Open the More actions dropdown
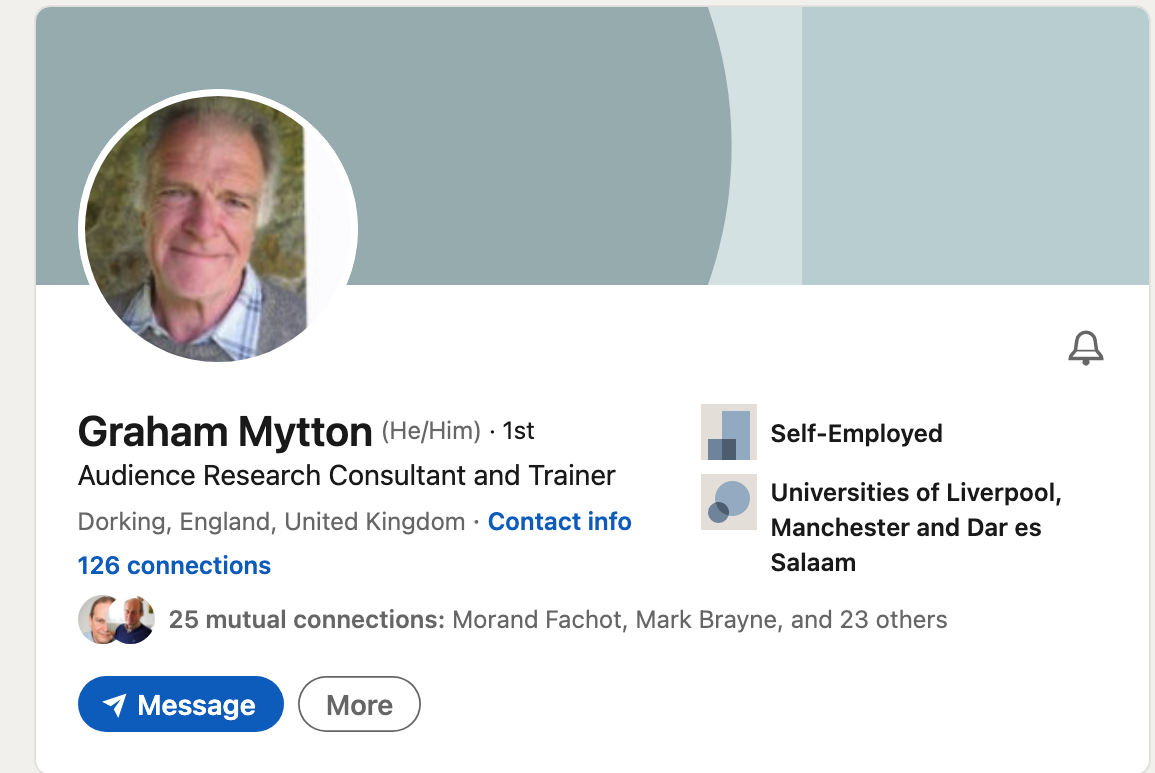The width and height of the screenshot is (1155, 773). coord(359,705)
